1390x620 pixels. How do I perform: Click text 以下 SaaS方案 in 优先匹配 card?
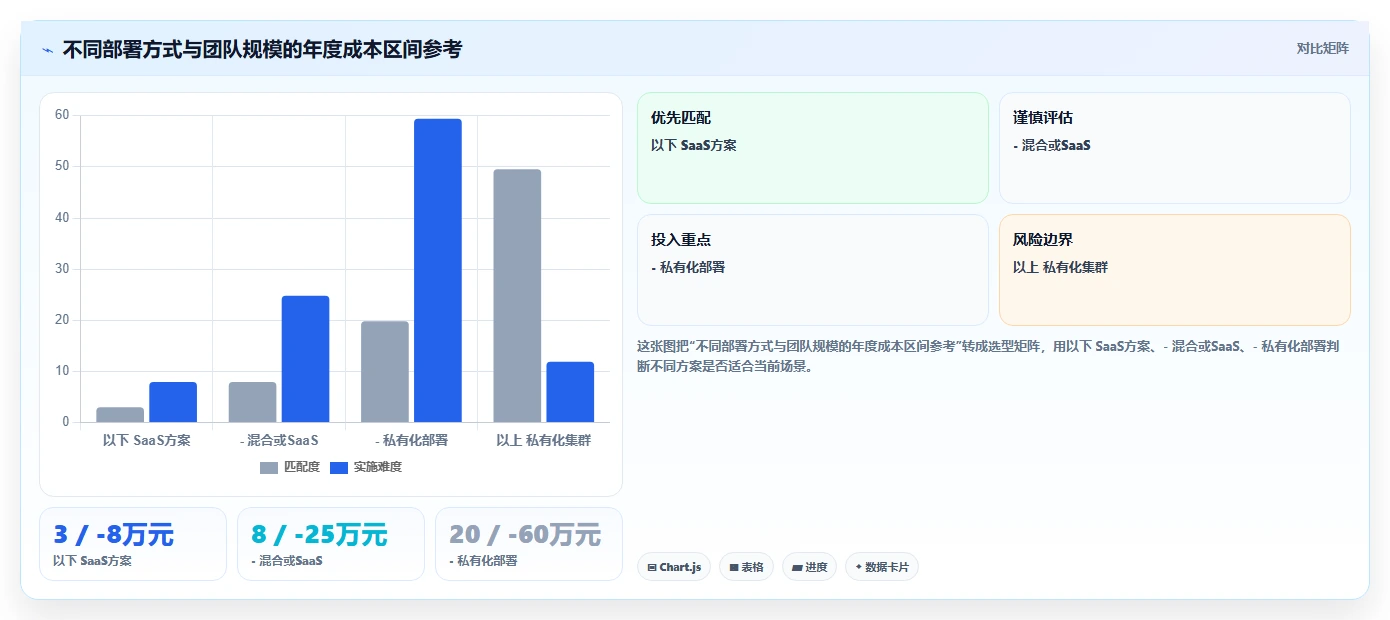693,145
